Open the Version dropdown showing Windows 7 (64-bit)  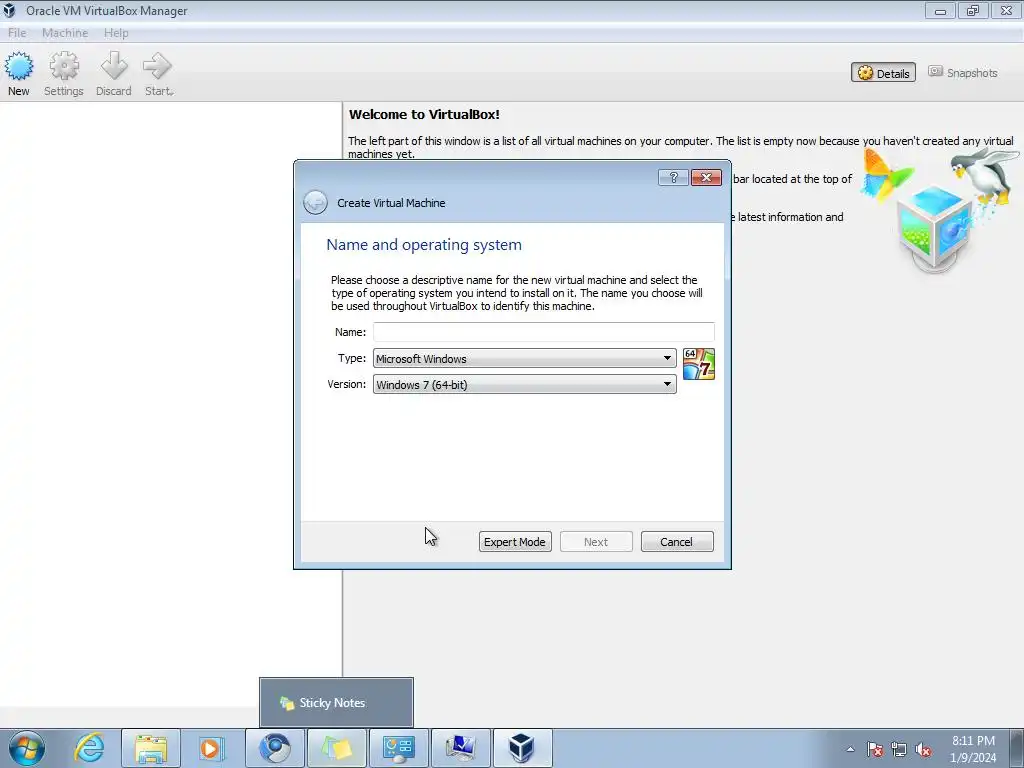[524, 385]
